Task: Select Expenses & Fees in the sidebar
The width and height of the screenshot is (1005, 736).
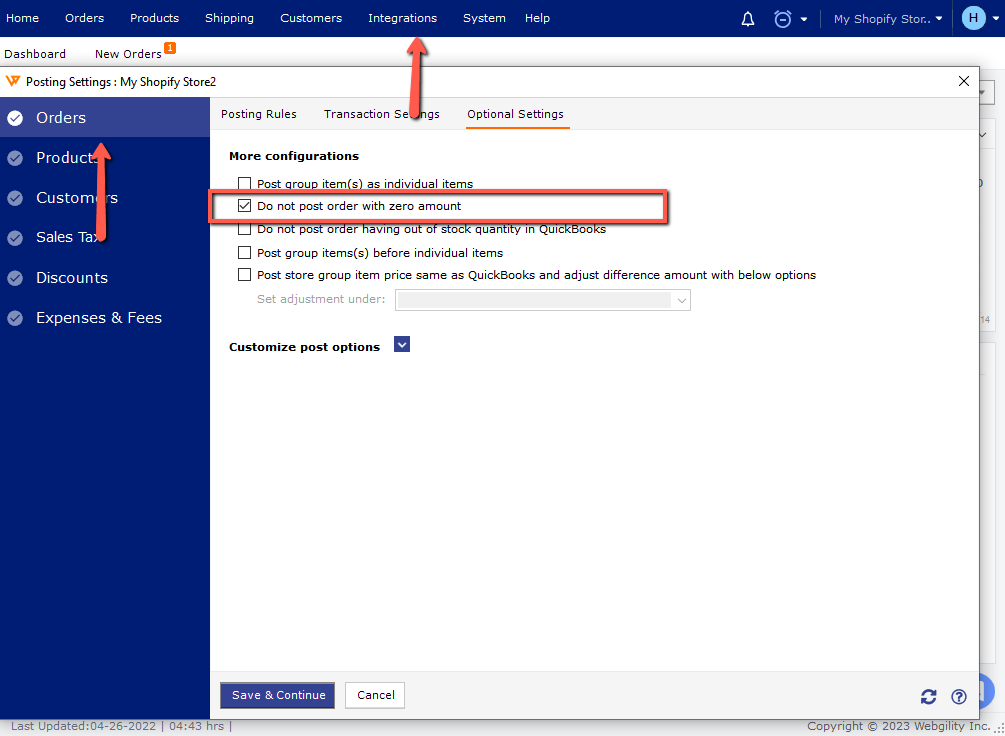Action: click(105, 318)
